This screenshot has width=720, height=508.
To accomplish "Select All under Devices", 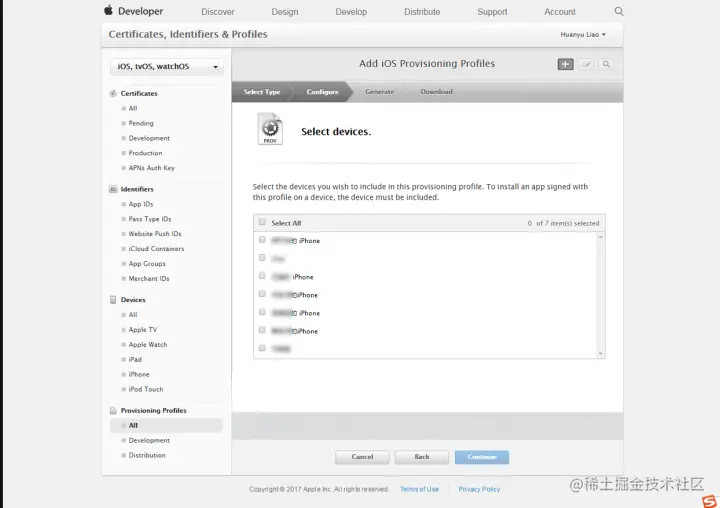I will (133, 315).
